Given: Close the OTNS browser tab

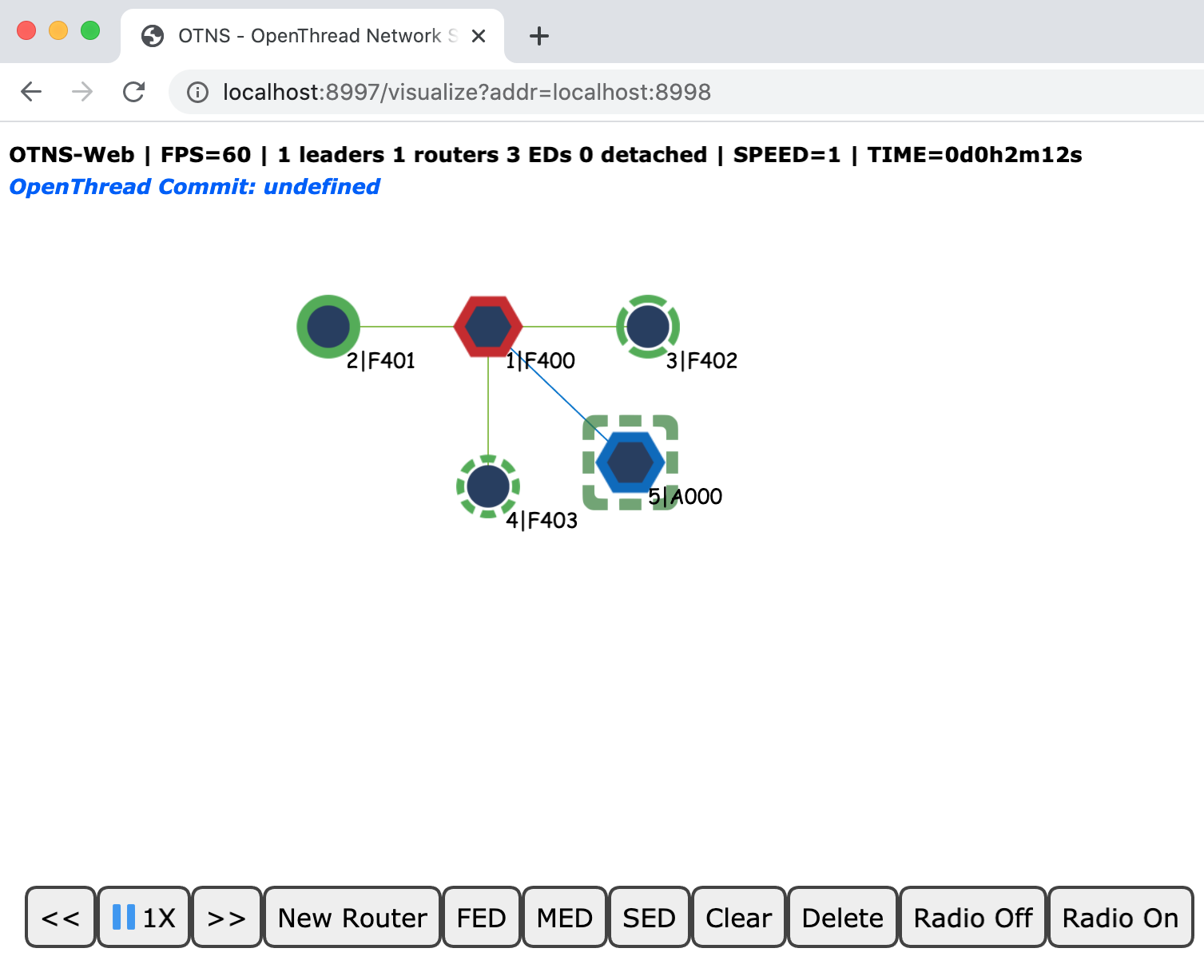Looking at the screenshot, I should [478, 36].
